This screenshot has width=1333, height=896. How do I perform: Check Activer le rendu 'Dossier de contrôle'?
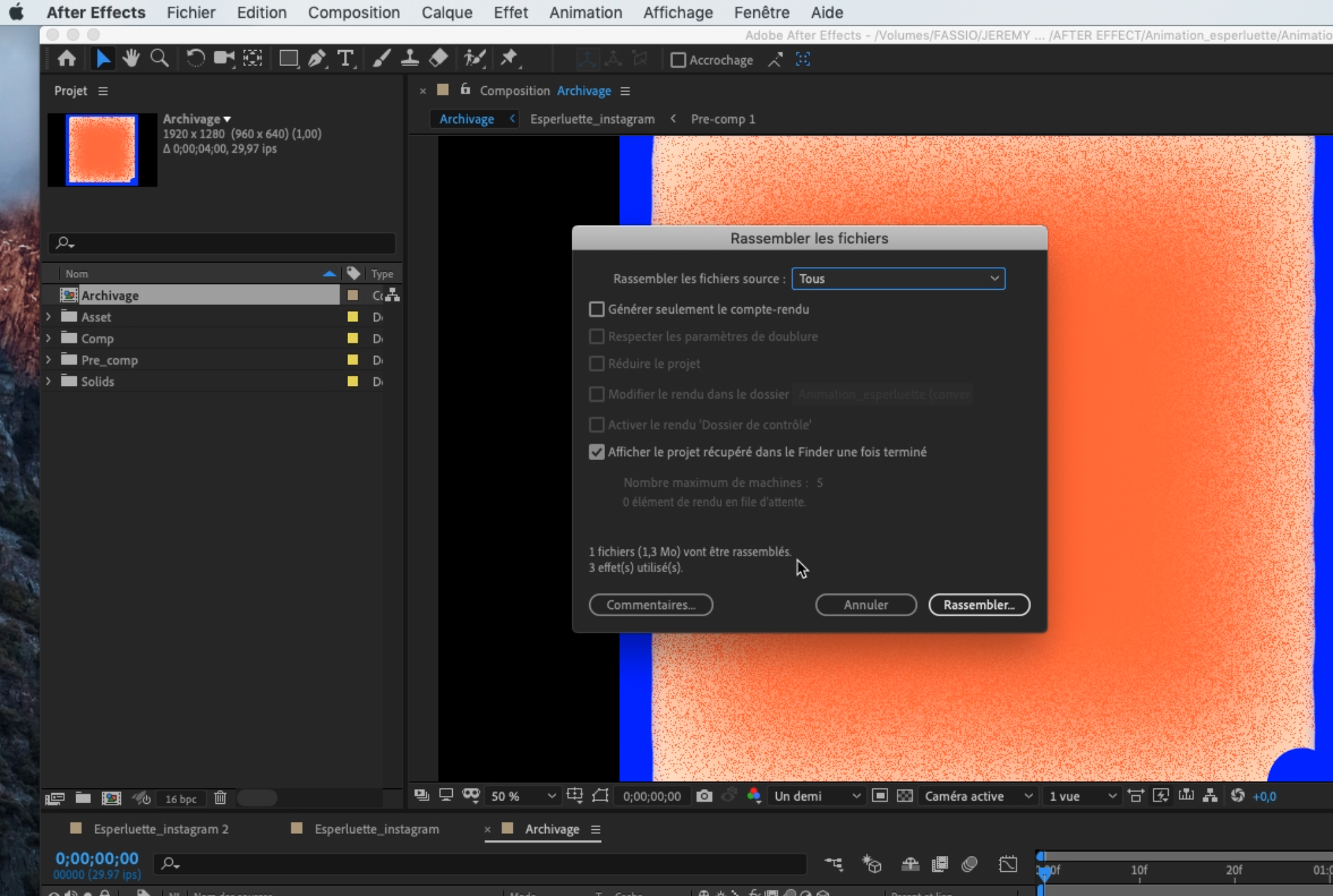tap(596, 425)
